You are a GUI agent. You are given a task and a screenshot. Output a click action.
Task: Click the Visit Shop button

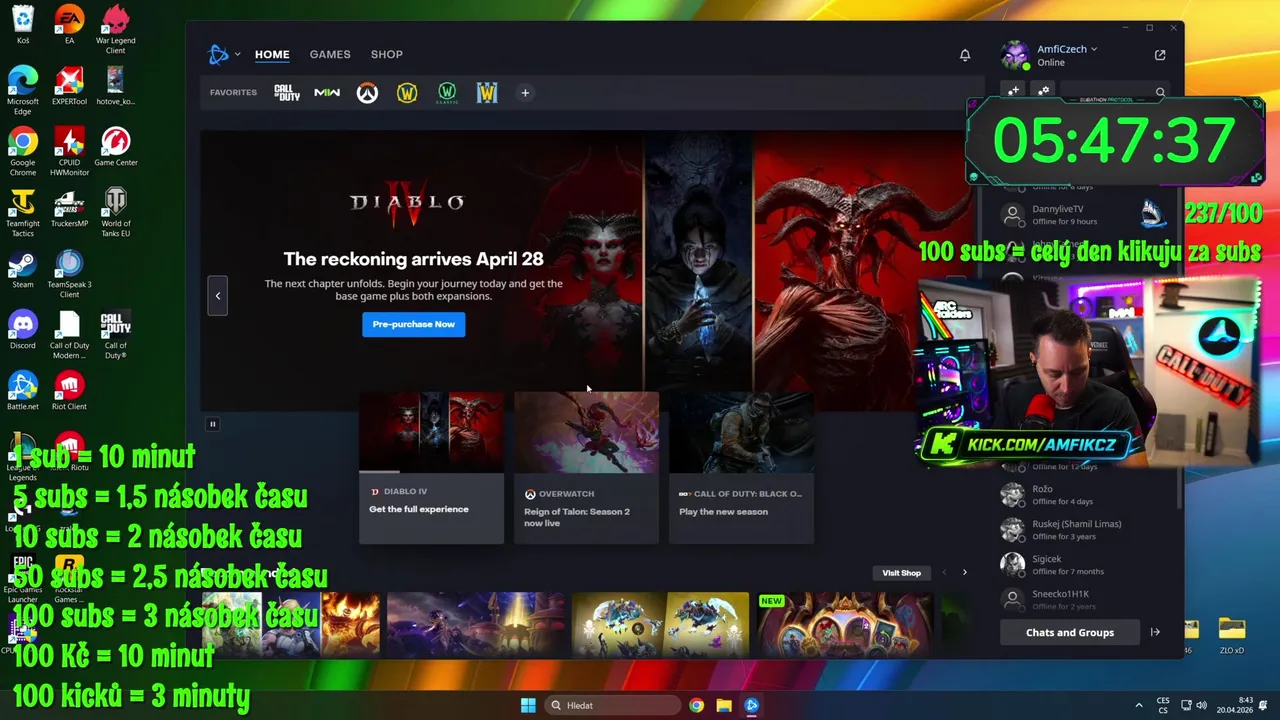pyautogui.click(x=901, y=573)
